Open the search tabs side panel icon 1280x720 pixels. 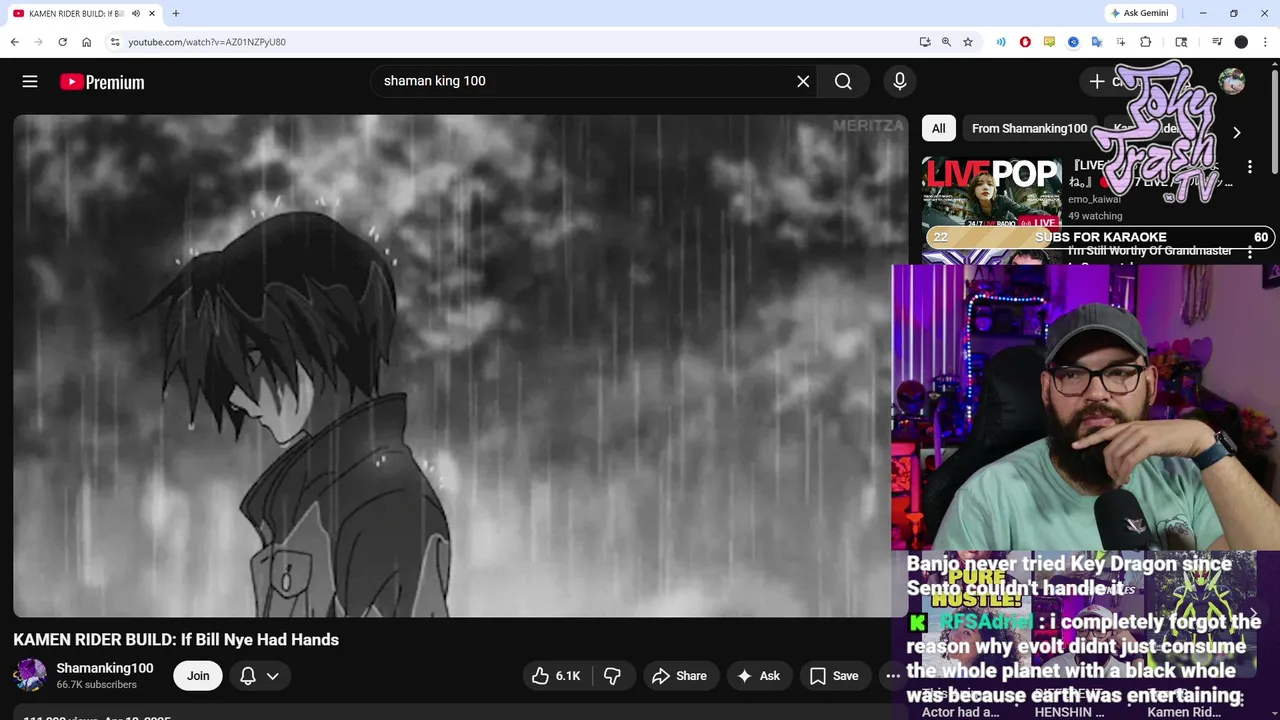pos(1181,42)
